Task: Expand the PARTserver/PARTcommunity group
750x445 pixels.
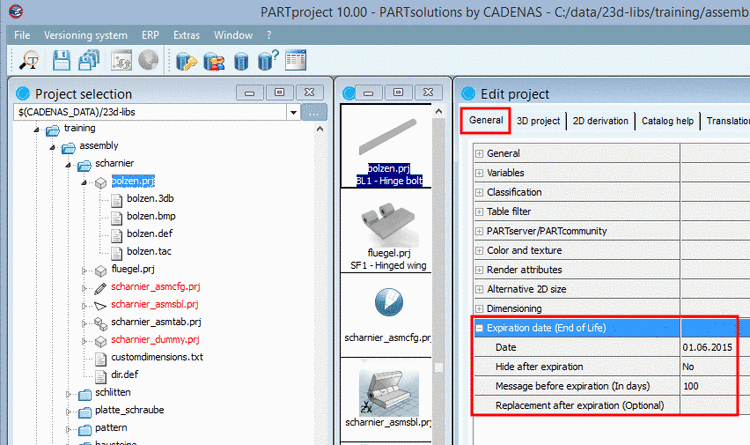Action: click(x=479, y=231)
